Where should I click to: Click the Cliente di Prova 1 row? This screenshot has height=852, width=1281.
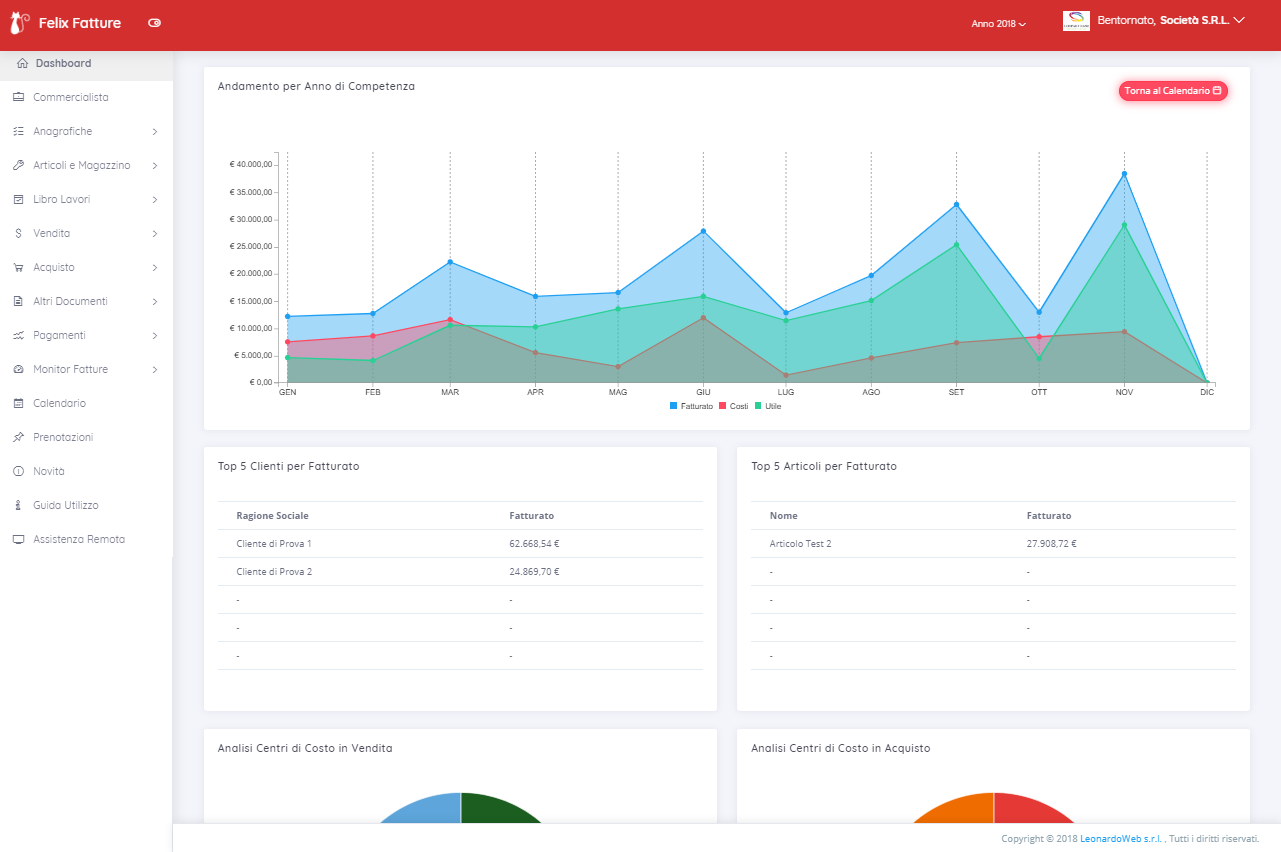(460, 544)
